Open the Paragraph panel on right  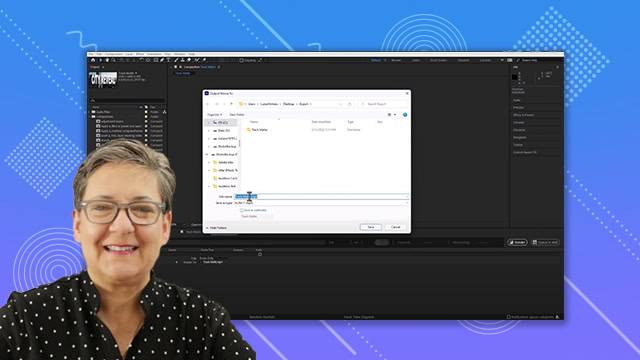(520, 137)
